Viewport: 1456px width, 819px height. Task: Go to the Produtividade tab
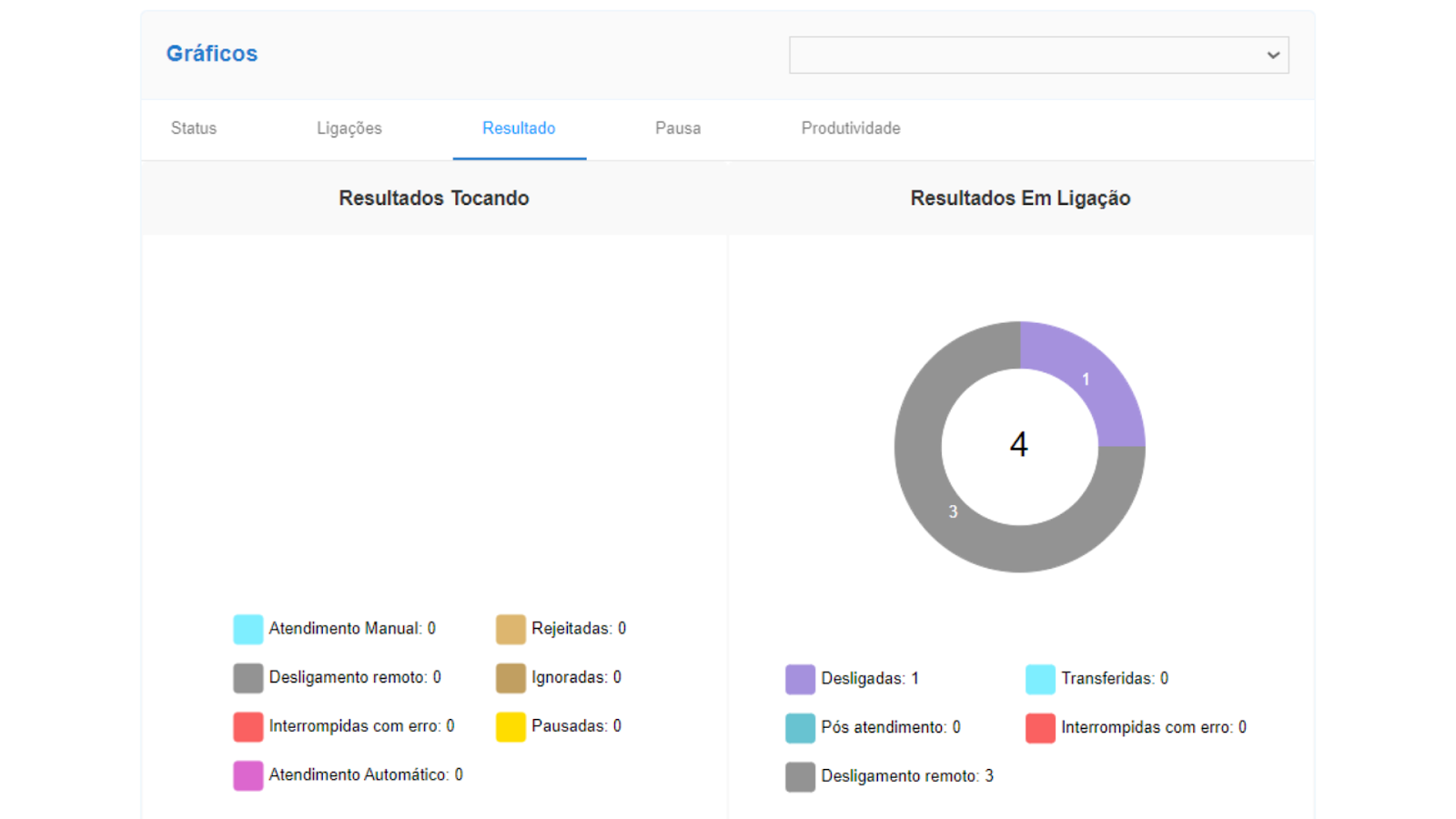click(x=850, y=128)
